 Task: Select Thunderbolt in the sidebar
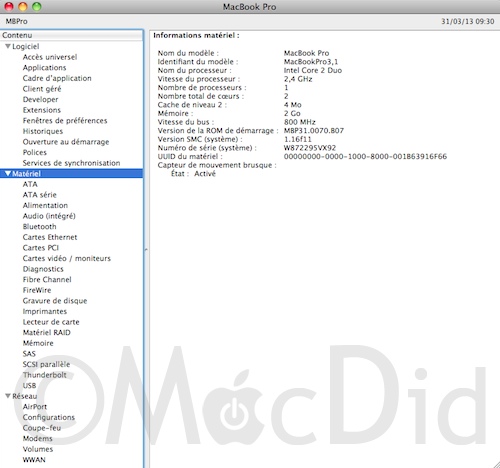coord(44,375)
